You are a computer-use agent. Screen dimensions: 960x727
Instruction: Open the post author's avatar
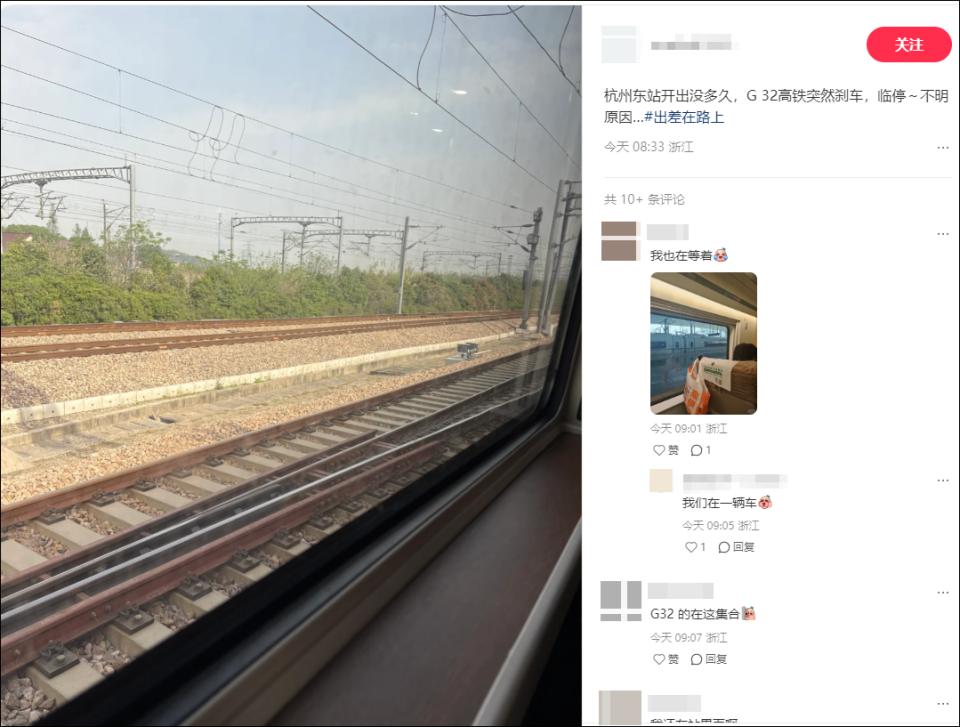click(619, 44)
